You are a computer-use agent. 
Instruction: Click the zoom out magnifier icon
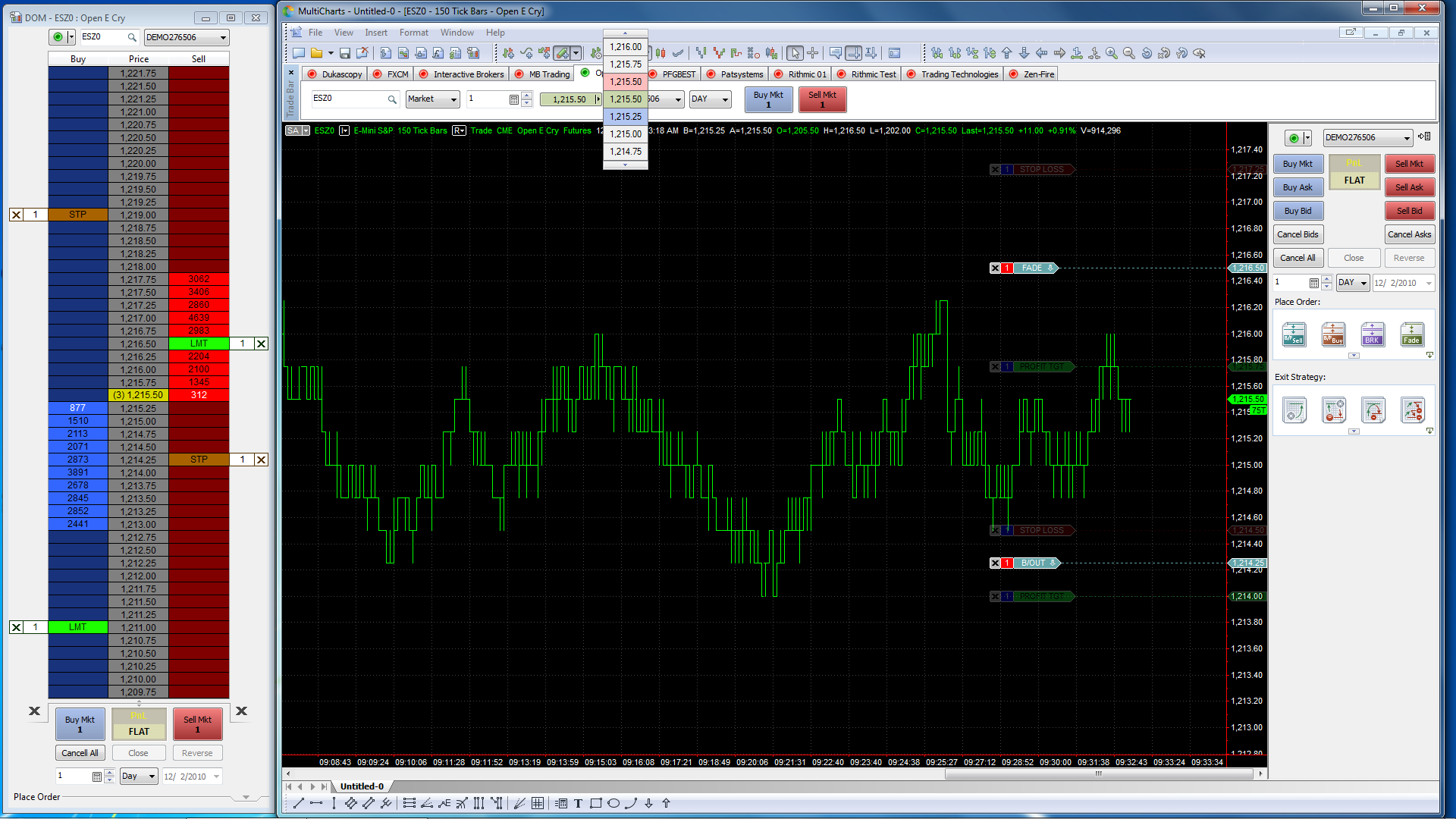[x=1129, y=53]
